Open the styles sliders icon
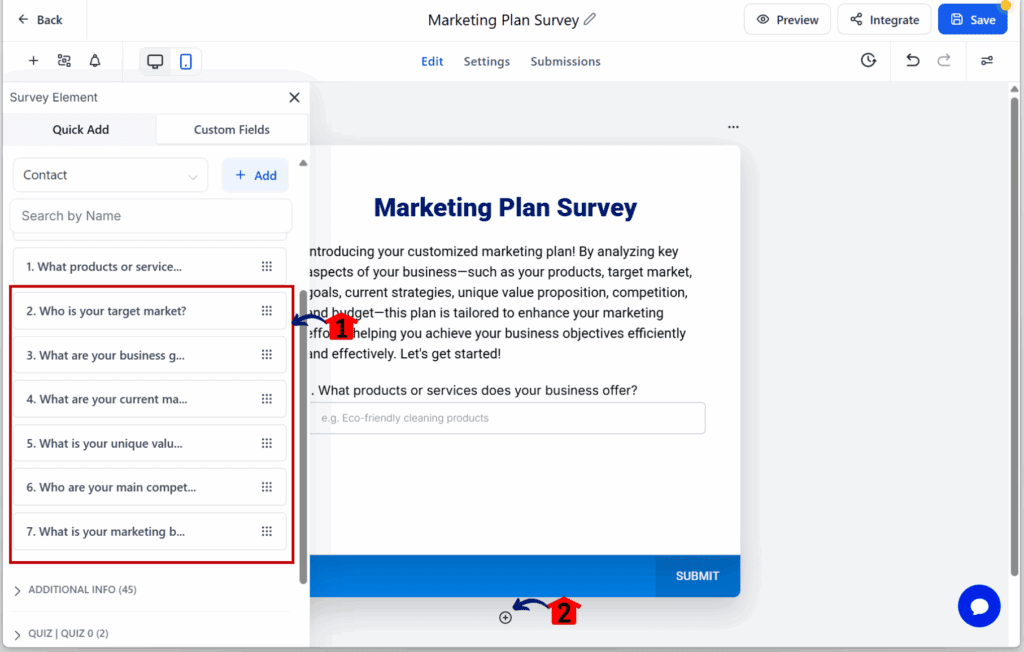This screenshot has height=652, width=1024. click(987, 61)
